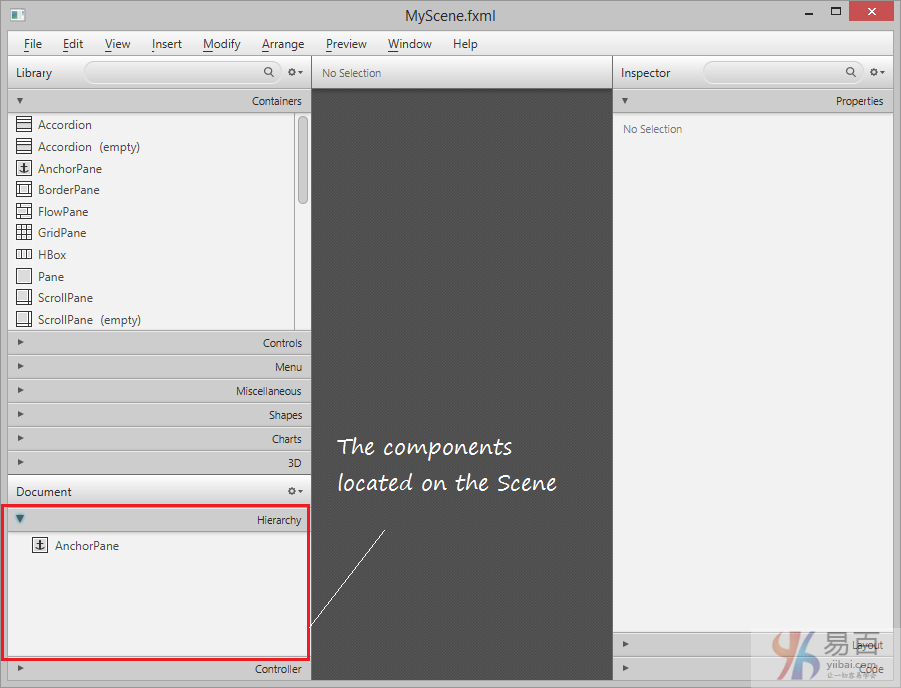Open the Document gear options menu
The width and height of the screenshot is (901, 688).
(295, 491)
